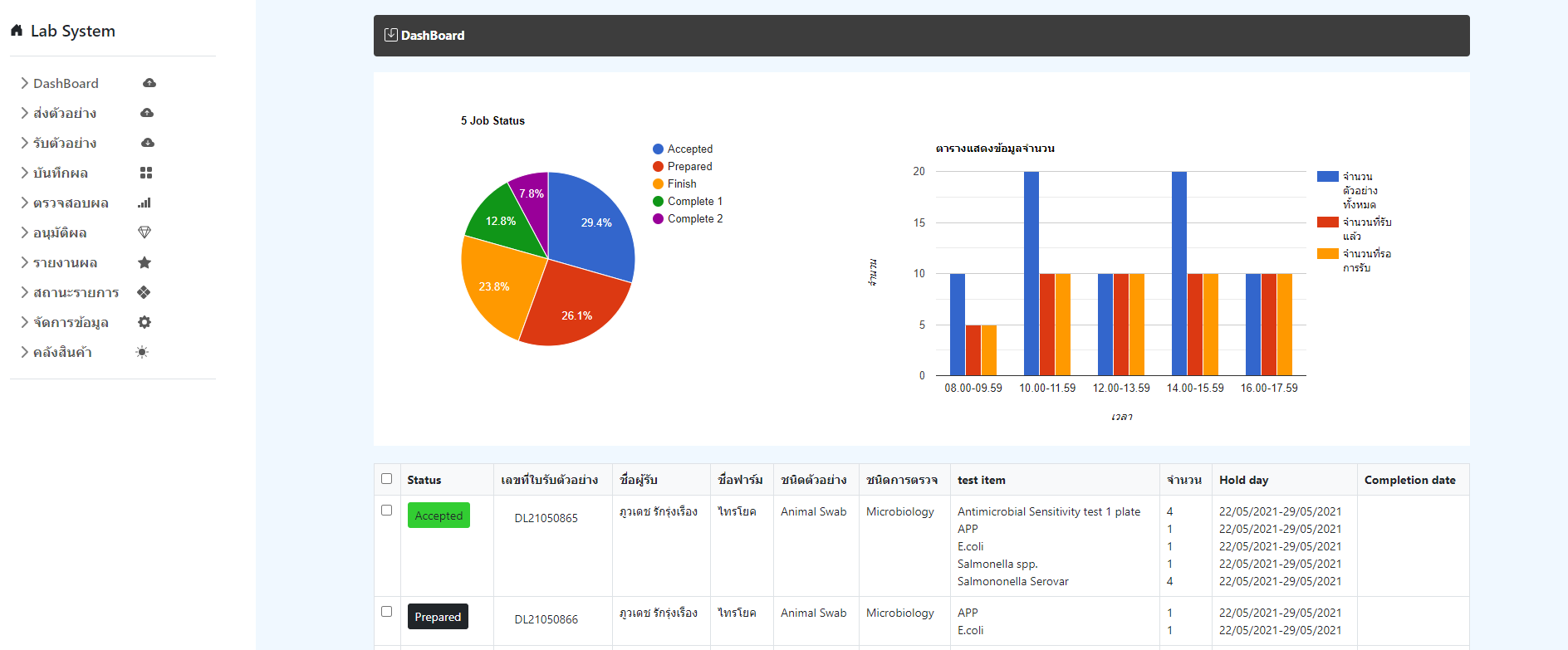Click the green Accepted status button
The height and width of the screenshot is (650, 1568).
point(439,516)
